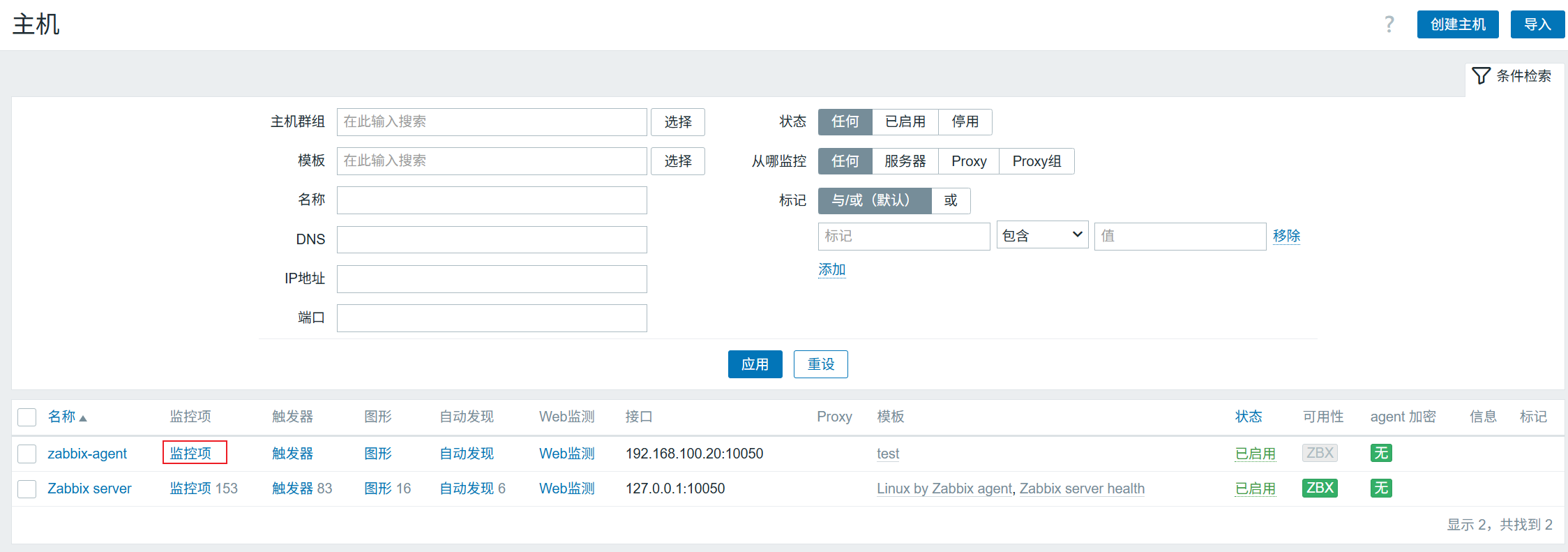Click the ZBX availability badge for Zabbix server
The height and width of the screenshot is (552, 1568).
(x=1320, y=488)
